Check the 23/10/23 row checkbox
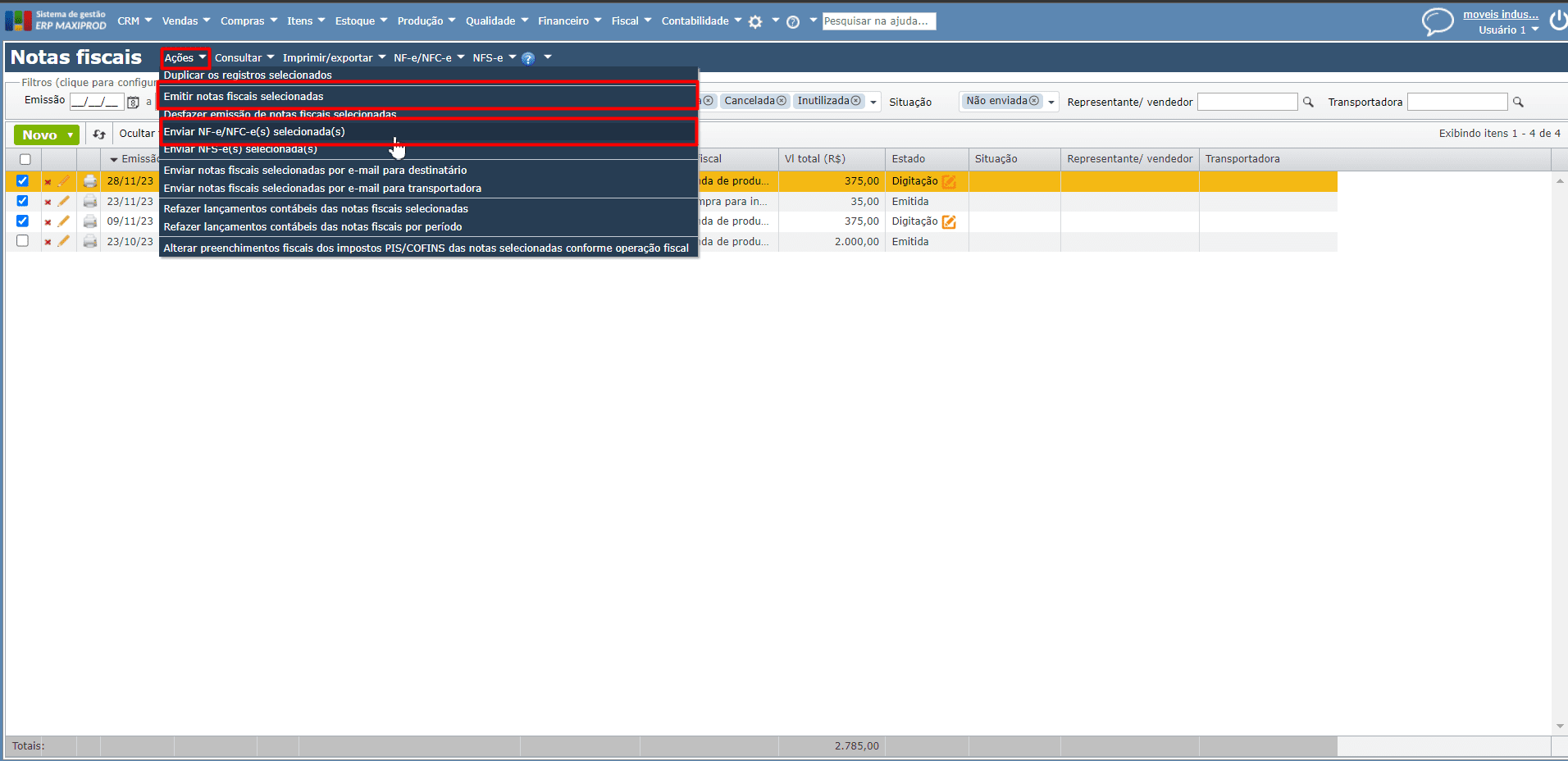 (22, 241)
